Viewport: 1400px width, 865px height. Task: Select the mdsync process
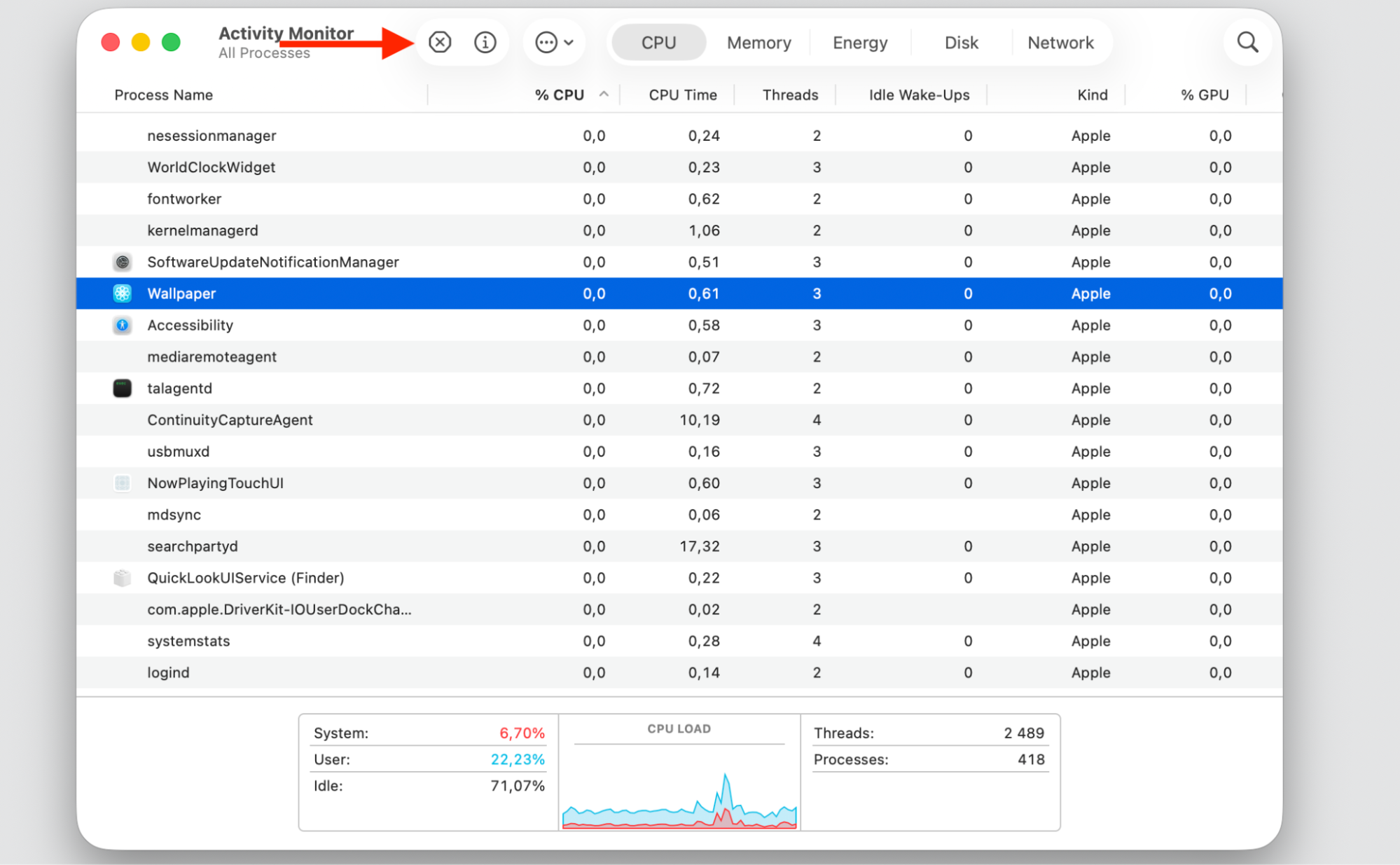coord(679,515)
